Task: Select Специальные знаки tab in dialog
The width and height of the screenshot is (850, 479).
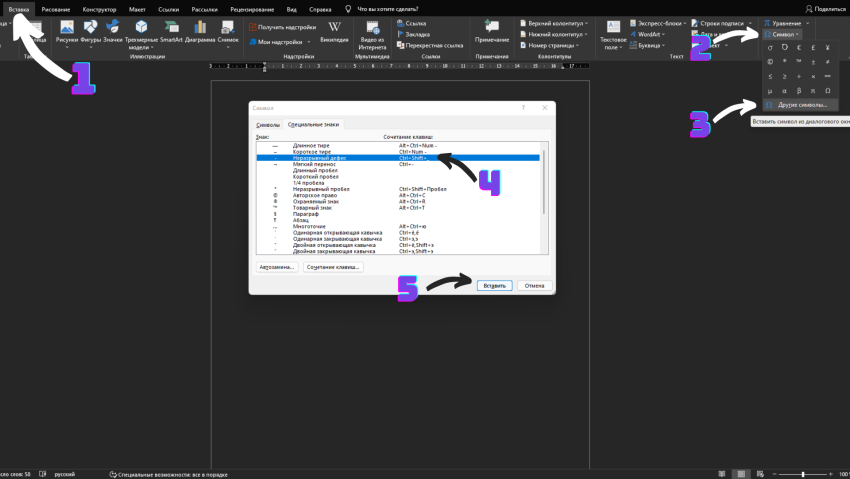Action: [x=313, y=125]
